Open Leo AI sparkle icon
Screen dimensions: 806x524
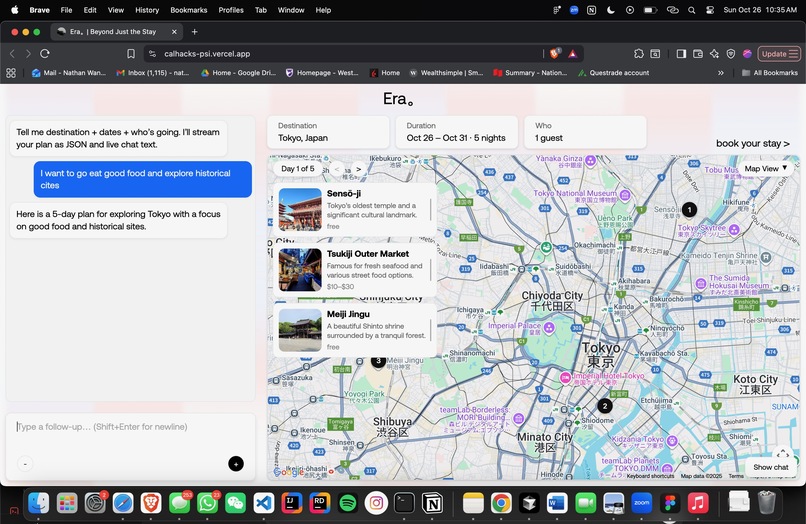[x=714, y=53]
